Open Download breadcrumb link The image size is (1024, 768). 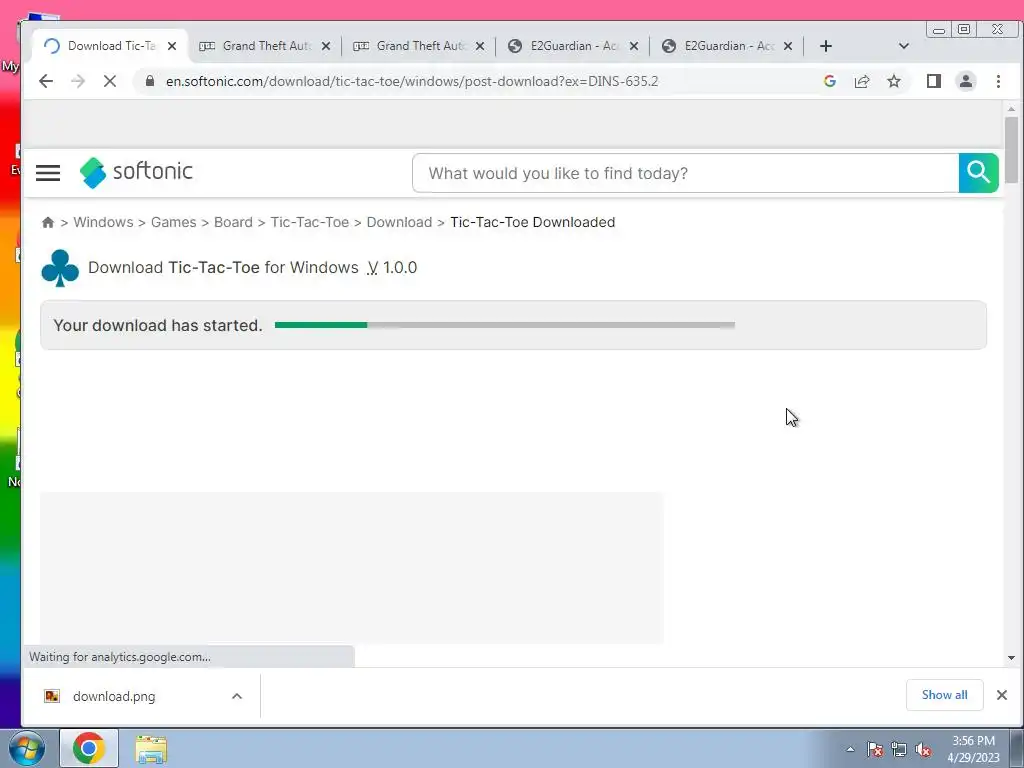point(399,222)
